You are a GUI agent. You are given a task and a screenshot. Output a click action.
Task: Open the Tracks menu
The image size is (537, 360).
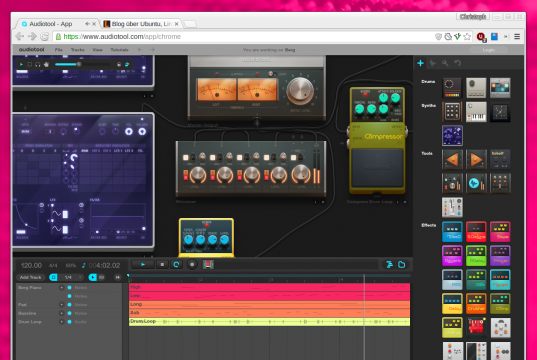[77, 50]
